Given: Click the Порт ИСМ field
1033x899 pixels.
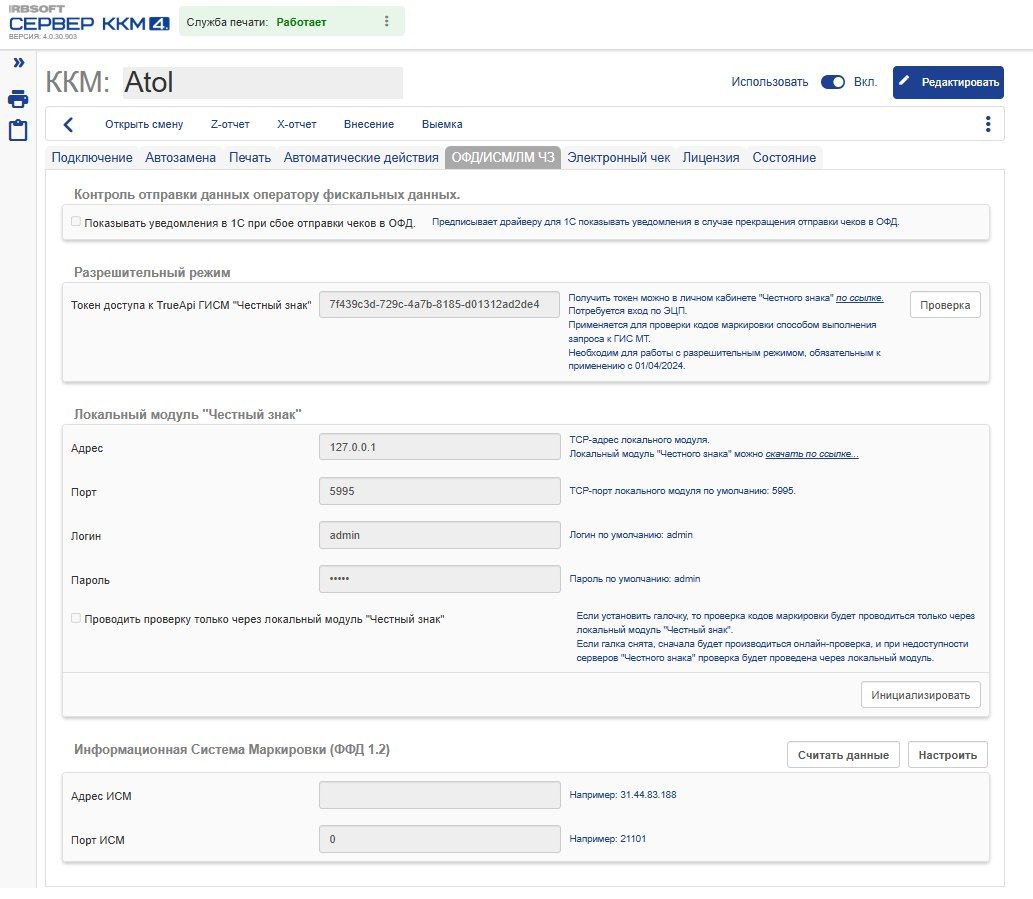Looking at the screenshot, I should point(439,839).
